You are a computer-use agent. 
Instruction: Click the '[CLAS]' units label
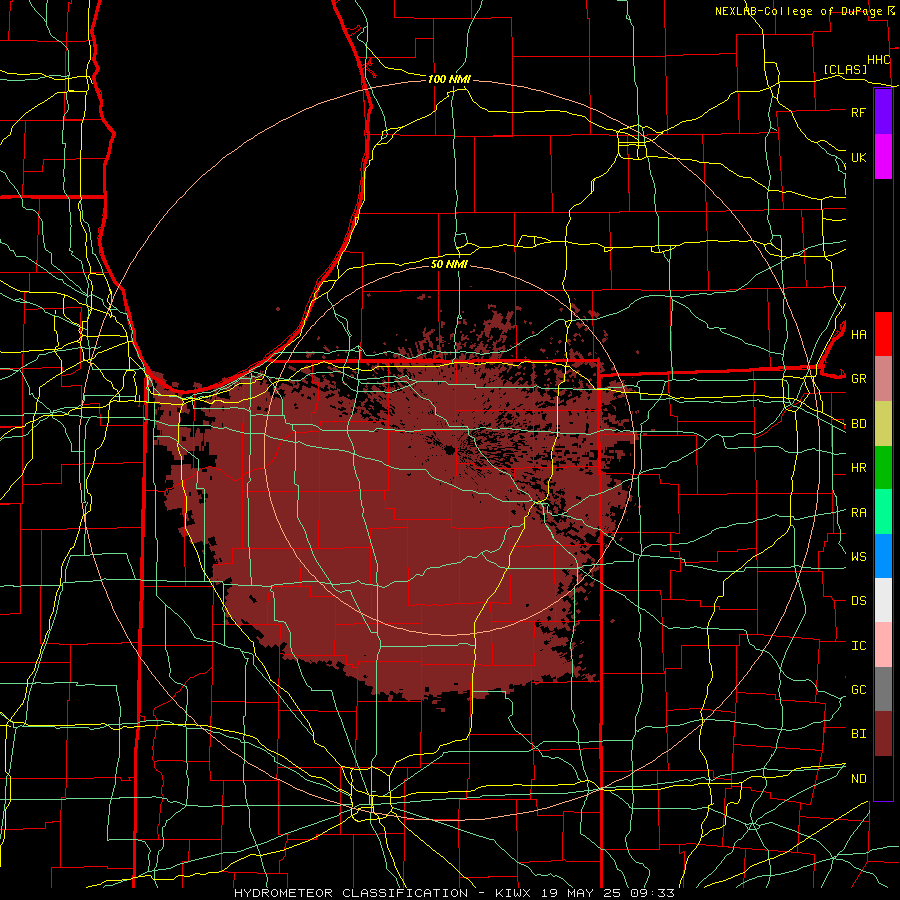(845, 69)
